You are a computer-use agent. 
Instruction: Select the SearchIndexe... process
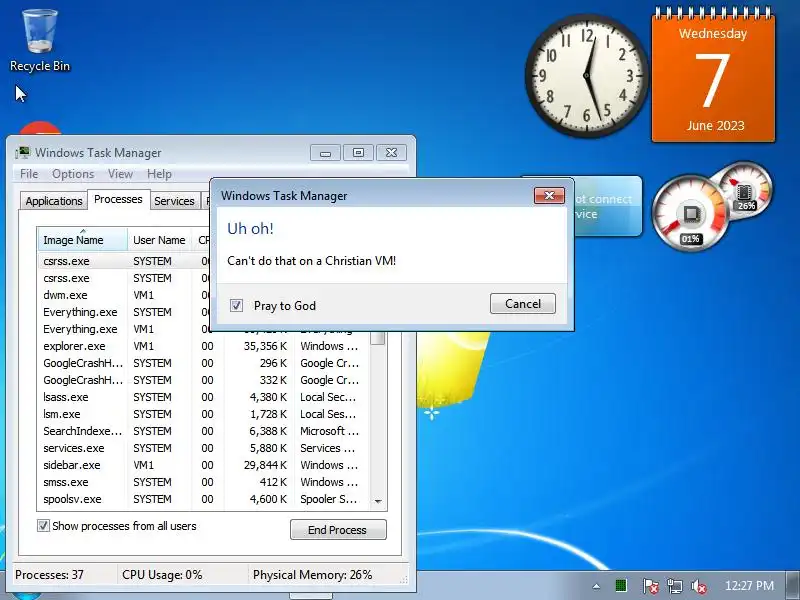pyautogui.click(x=204, y=431)
